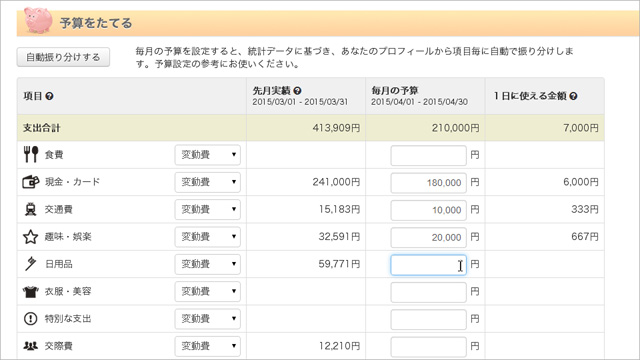Click the 59,771円 value in 日用品 row
The width and height of the screenshot is (640, 360).
[x=339, y=264]
